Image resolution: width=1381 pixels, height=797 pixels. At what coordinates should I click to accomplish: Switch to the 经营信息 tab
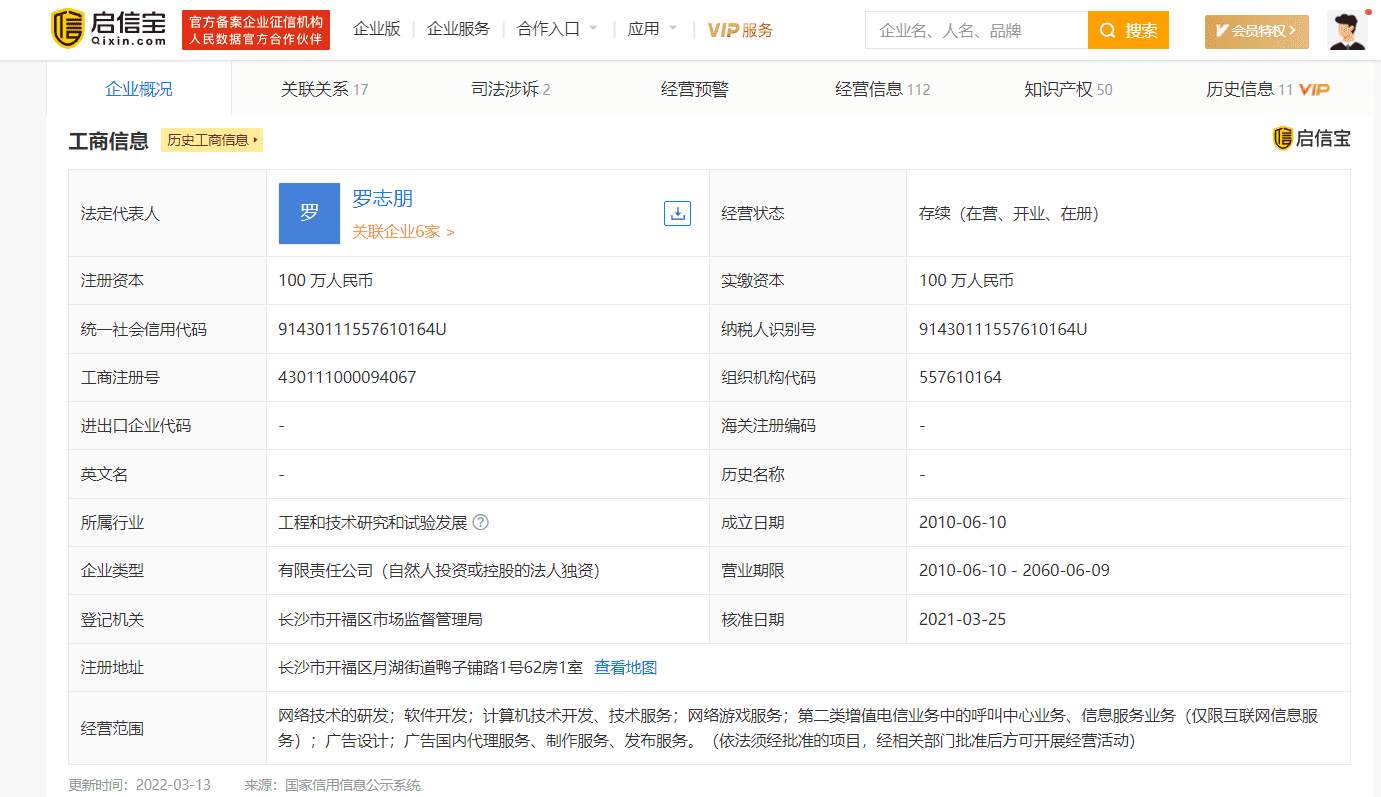click(883, 89)
